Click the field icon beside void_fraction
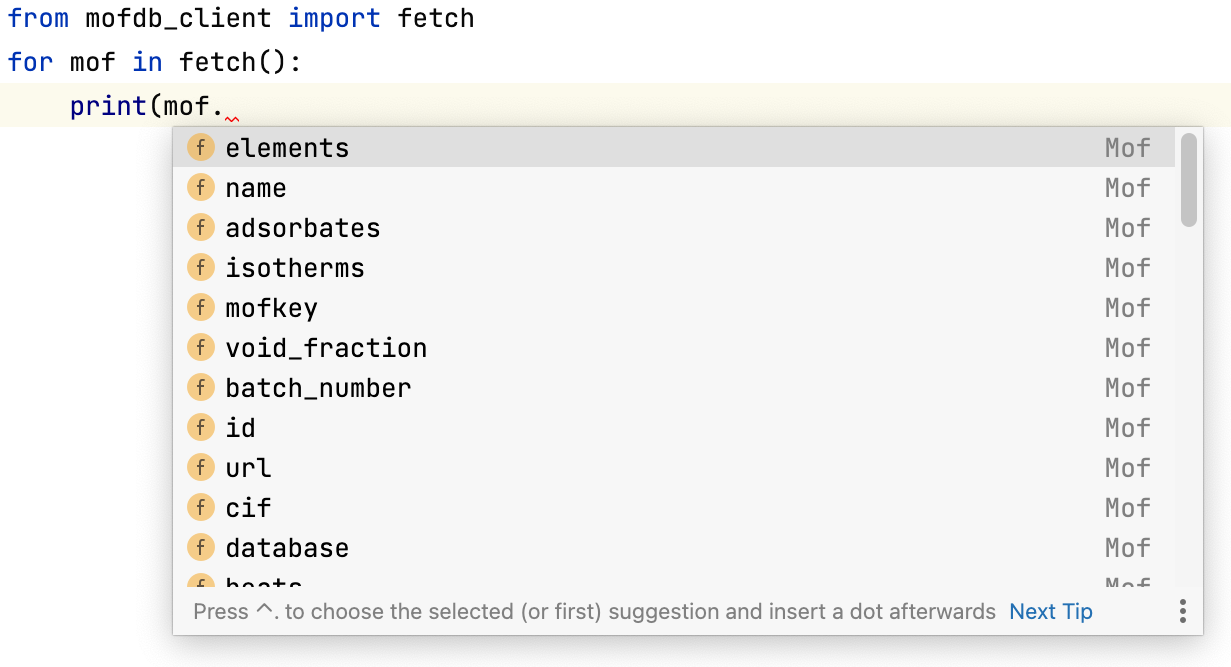 tap(201, 348)
